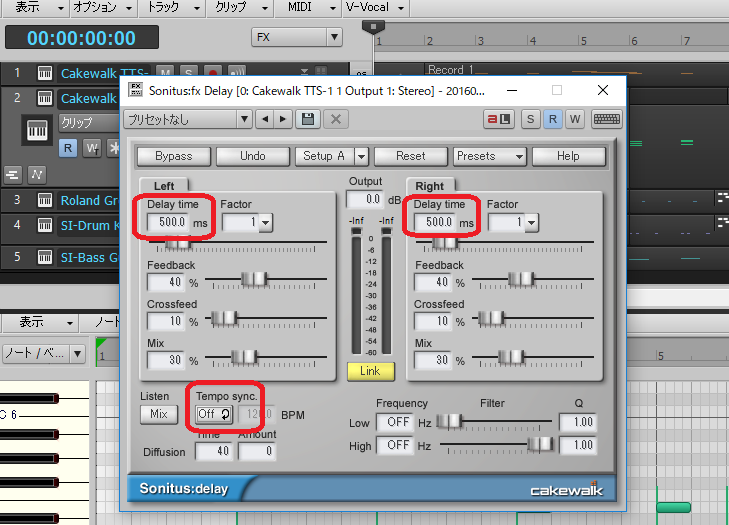The height and width of the screenshot is (525, 729).
Task: Select the Left channel tab
Action: pos(164,186)
